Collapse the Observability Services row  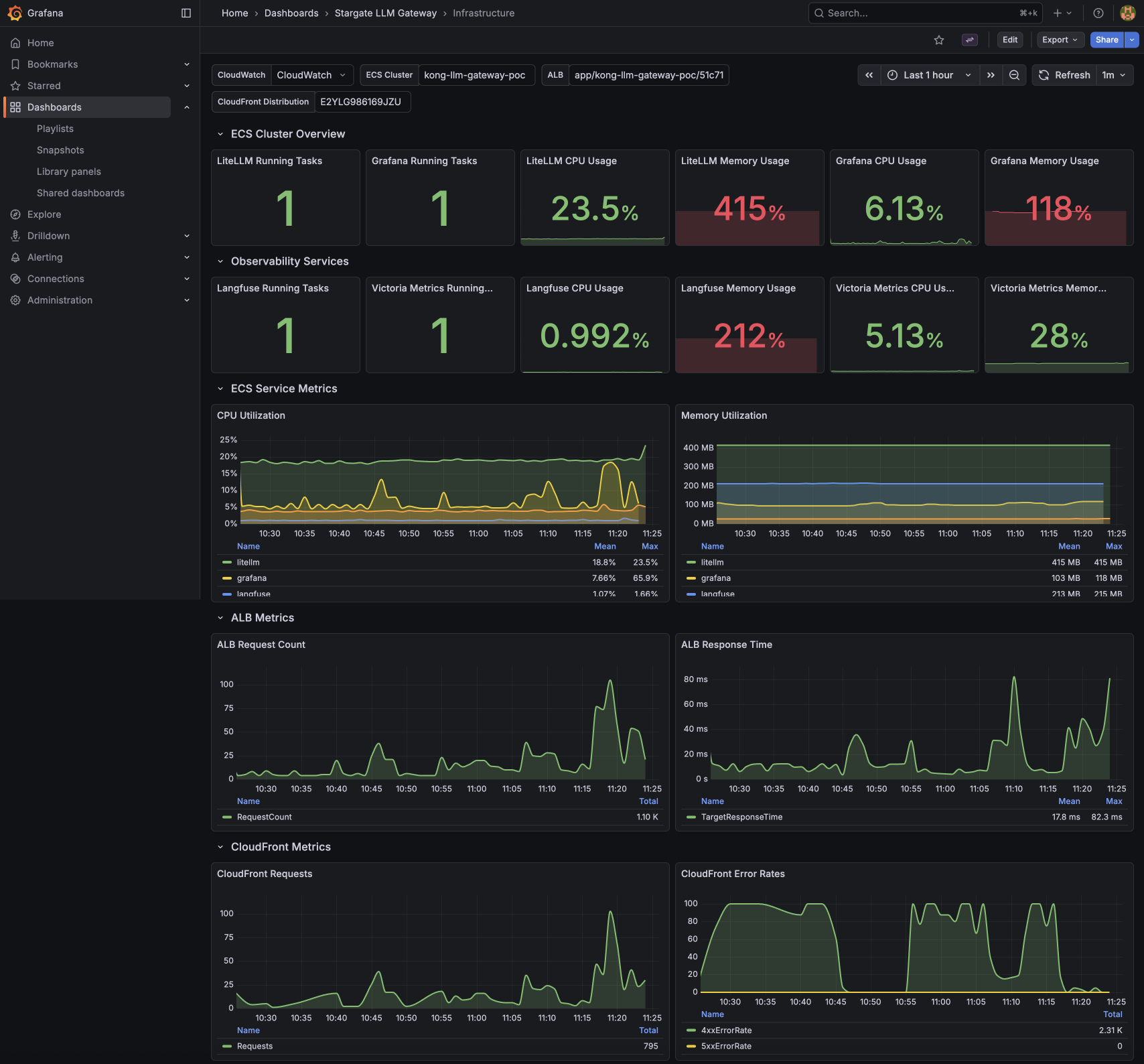tap(220, 261)
